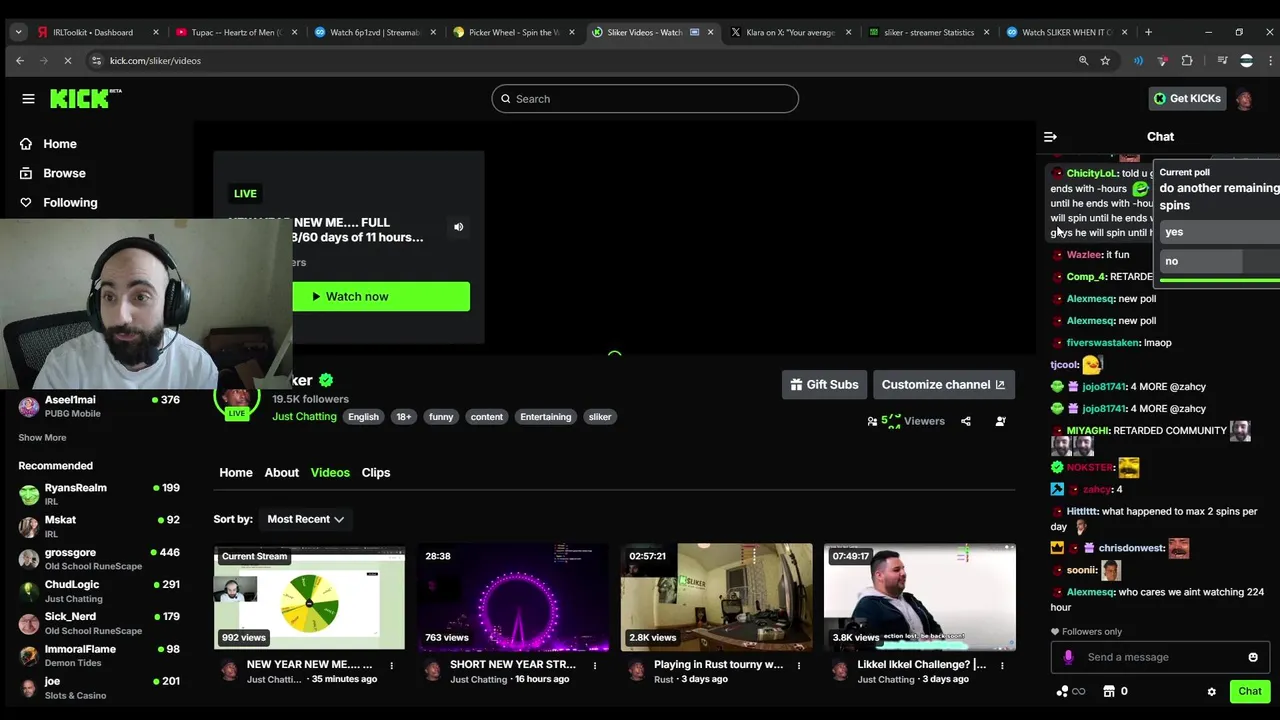Click the Customize channel button
Image resolution: width=1280 pixels, height=720 pixels.
pos(943,385)
